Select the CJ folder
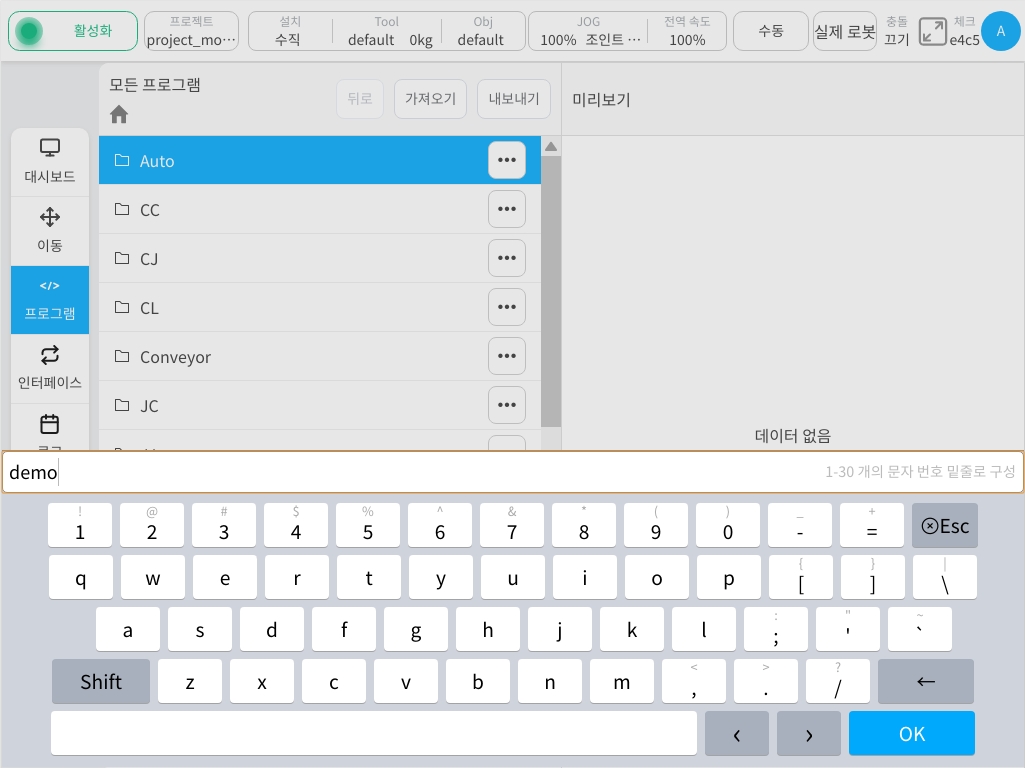1025x768 pixels. (x=320, y=258)
